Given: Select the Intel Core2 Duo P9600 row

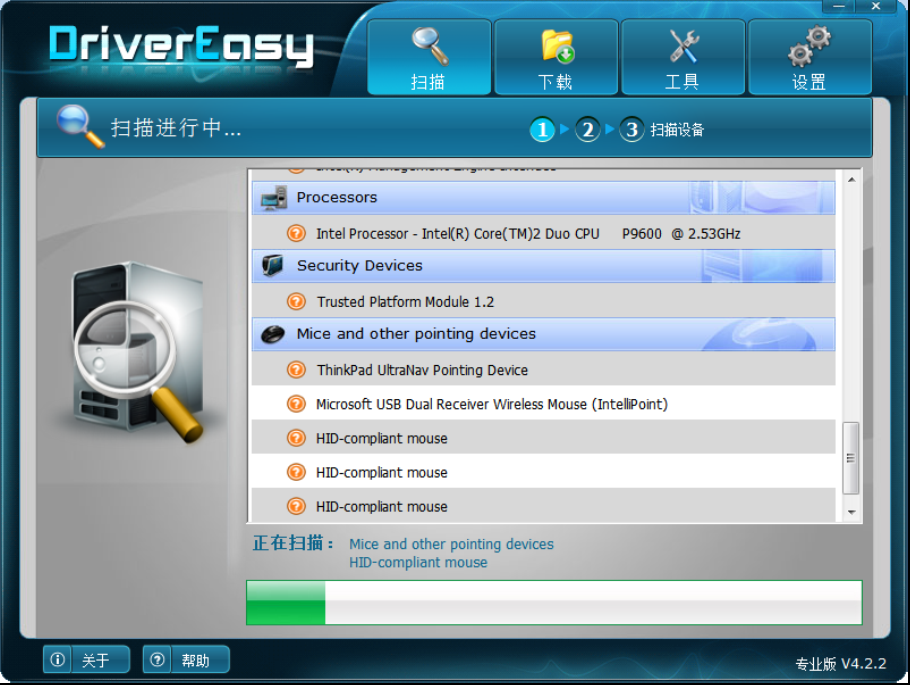Looking at the screenshot, I should click(x=543, y=233).
